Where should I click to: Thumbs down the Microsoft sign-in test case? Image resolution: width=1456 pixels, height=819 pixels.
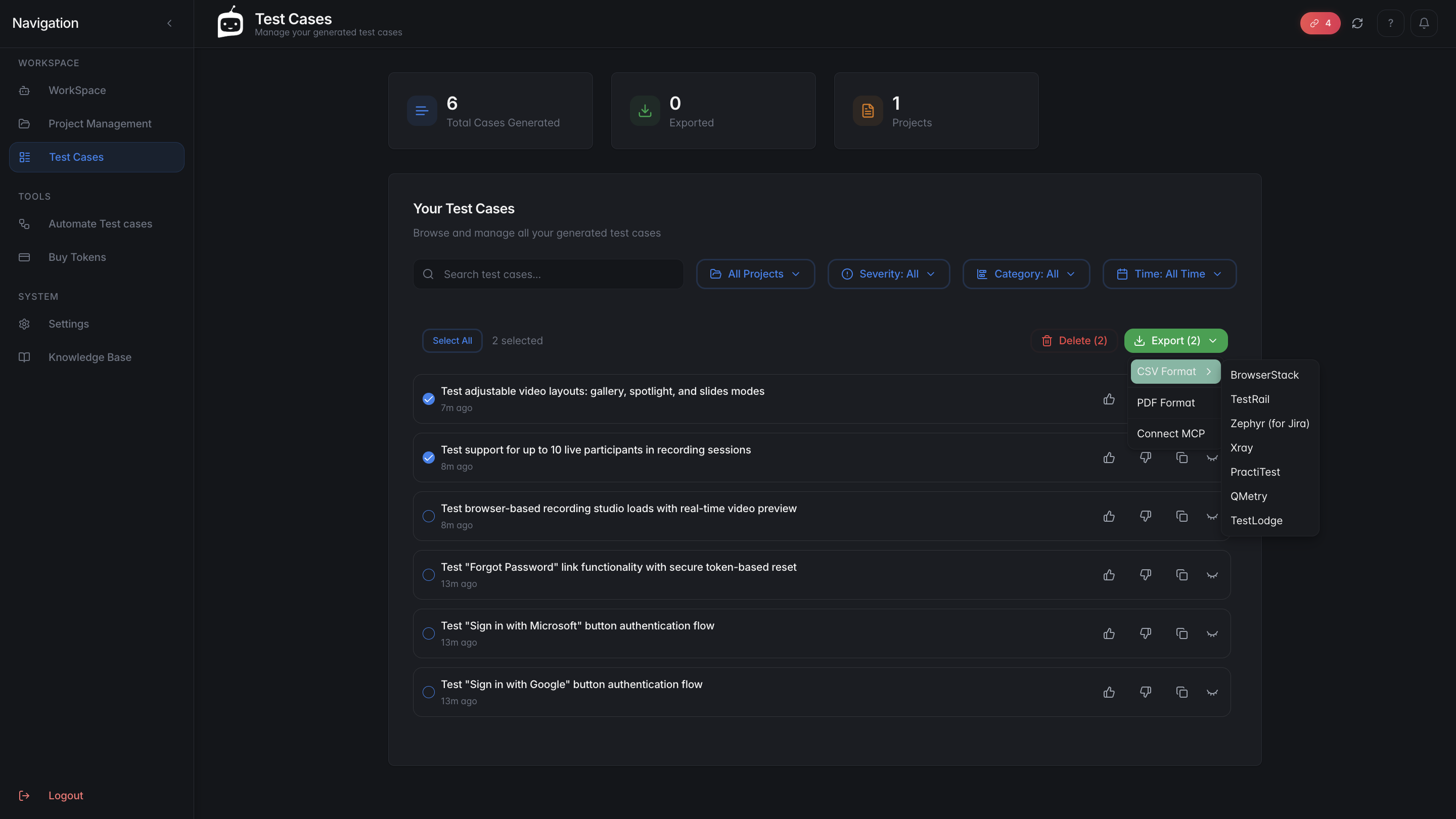(x=1145, y=633)
